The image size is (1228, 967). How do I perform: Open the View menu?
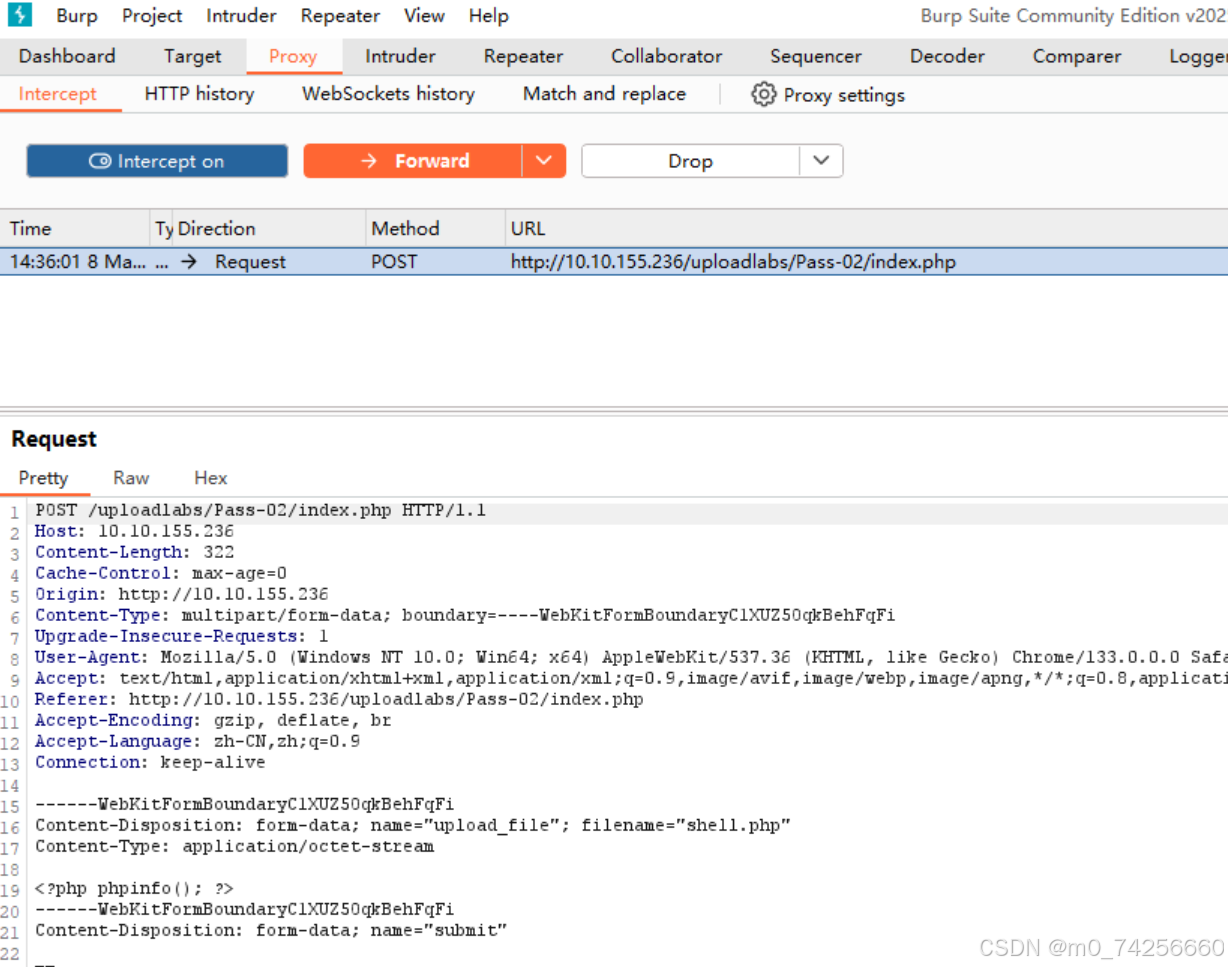coord(424,16)
